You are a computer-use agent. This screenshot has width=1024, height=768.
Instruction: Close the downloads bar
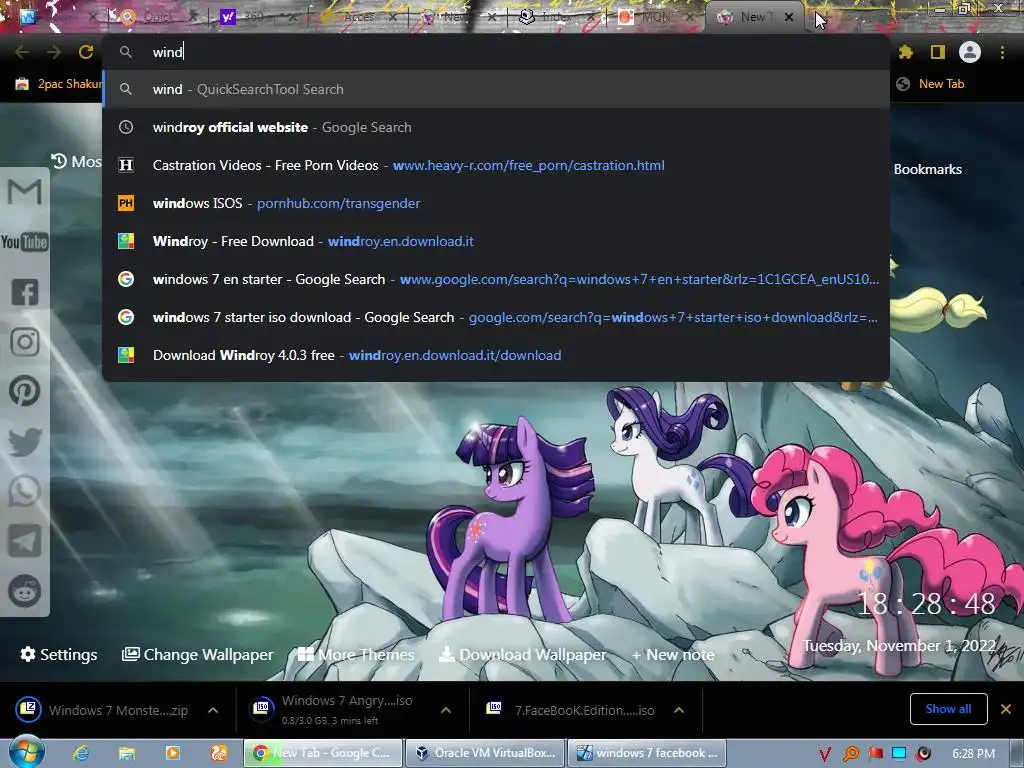tap(1006, 709)
